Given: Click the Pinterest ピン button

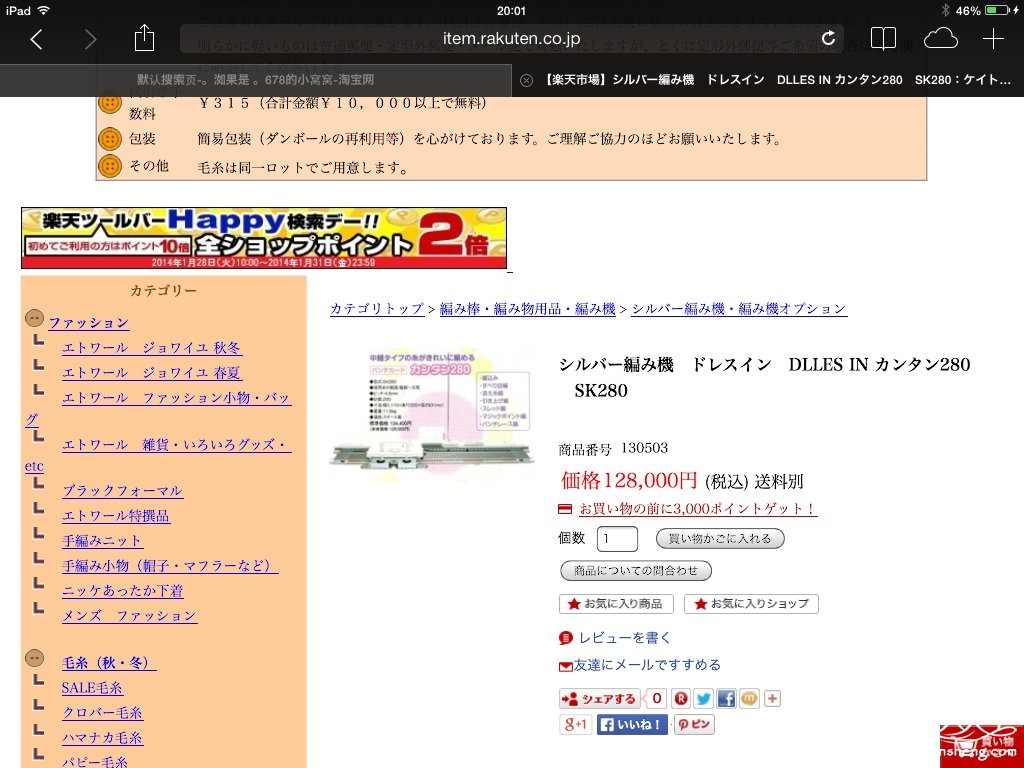Looking at the screenshot, I should [694, 724].
